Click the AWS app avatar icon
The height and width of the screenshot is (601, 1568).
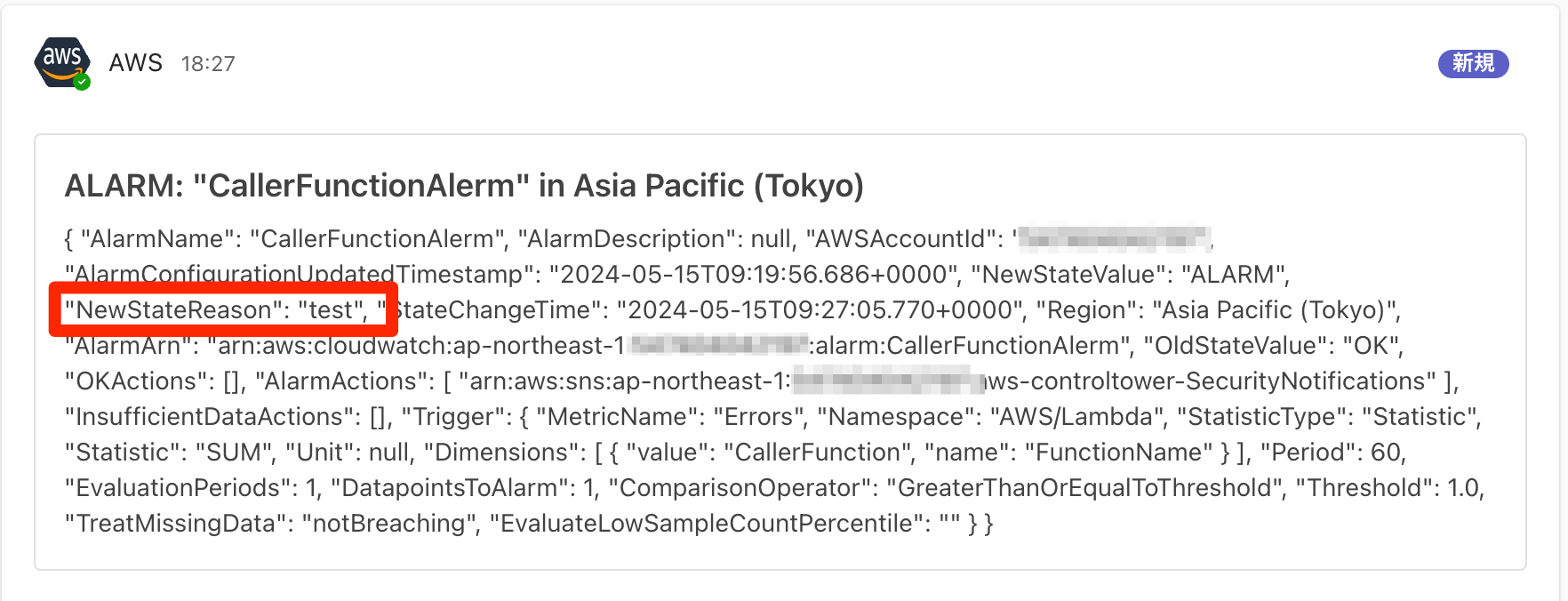click(62, 63)
